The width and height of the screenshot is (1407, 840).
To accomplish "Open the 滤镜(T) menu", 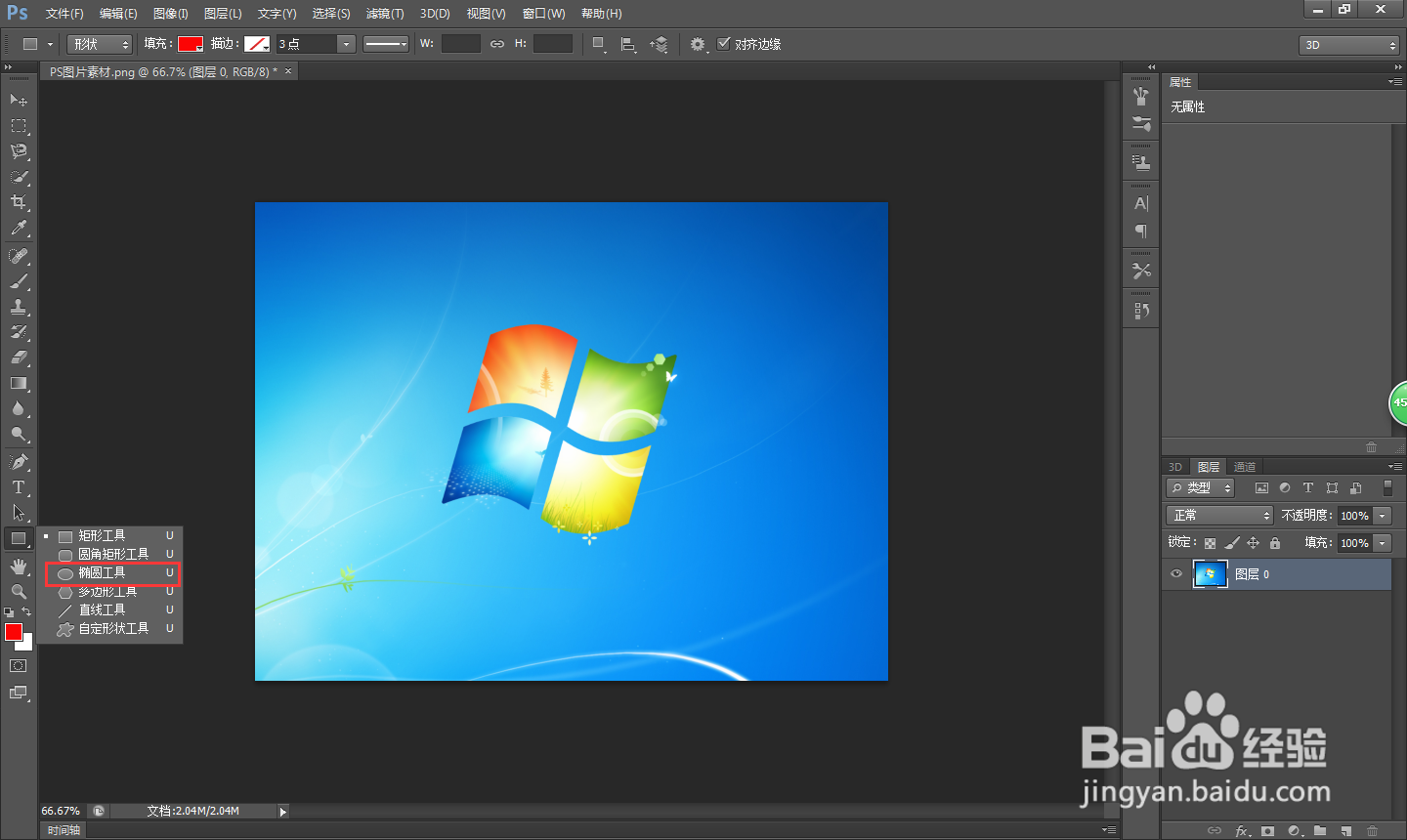I will coord(385,14).
